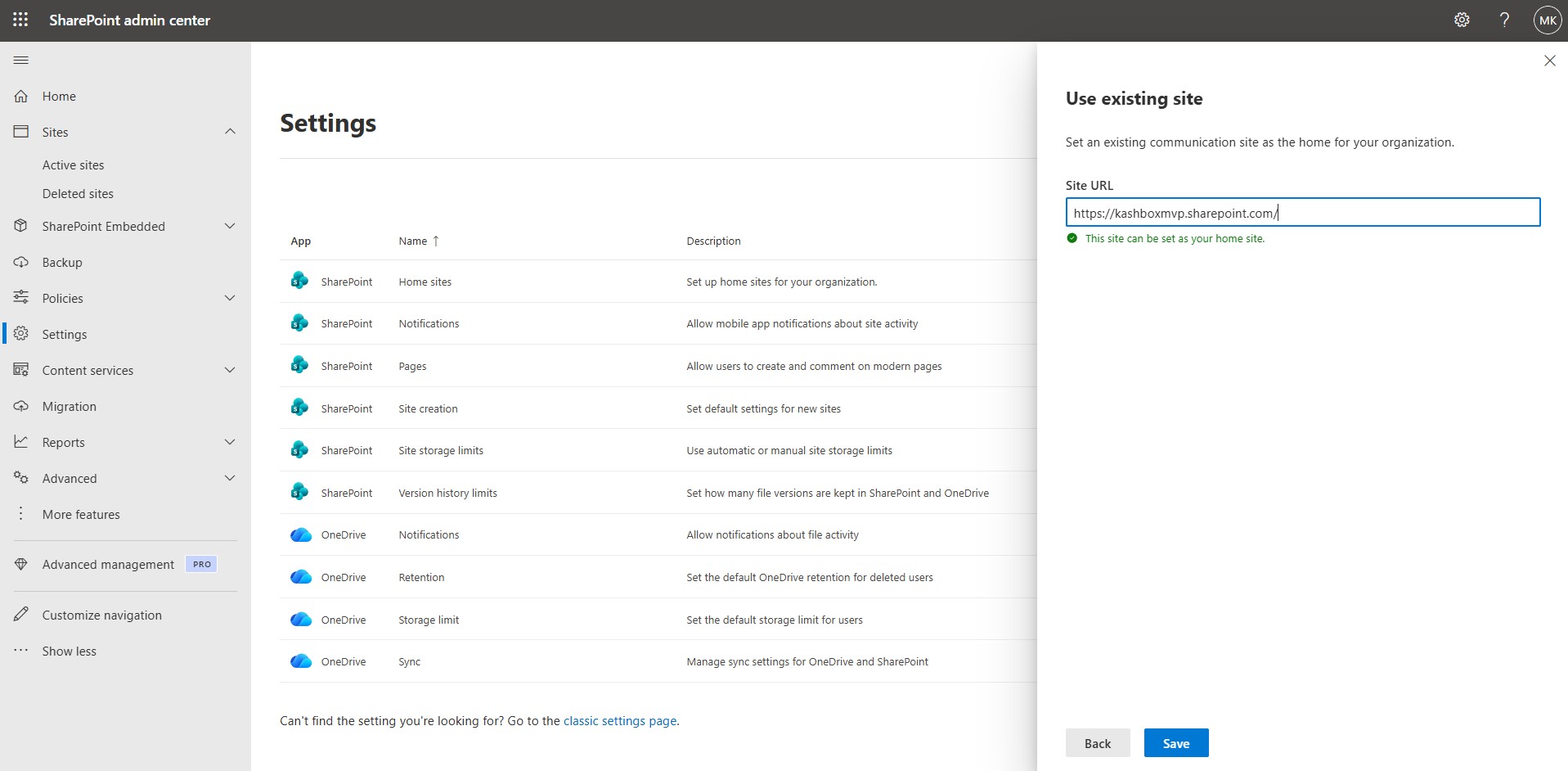Open the settings gear in top bar
1568x771 pixels.
pos(1462,20)
